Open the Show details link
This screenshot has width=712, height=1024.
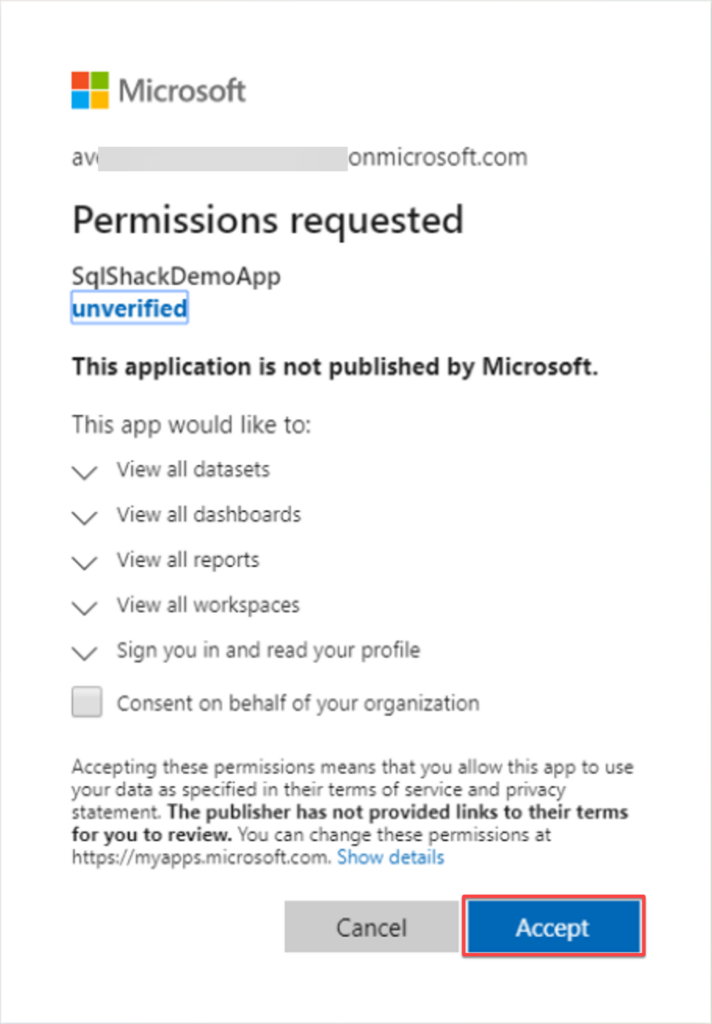[x=390, y=857]
